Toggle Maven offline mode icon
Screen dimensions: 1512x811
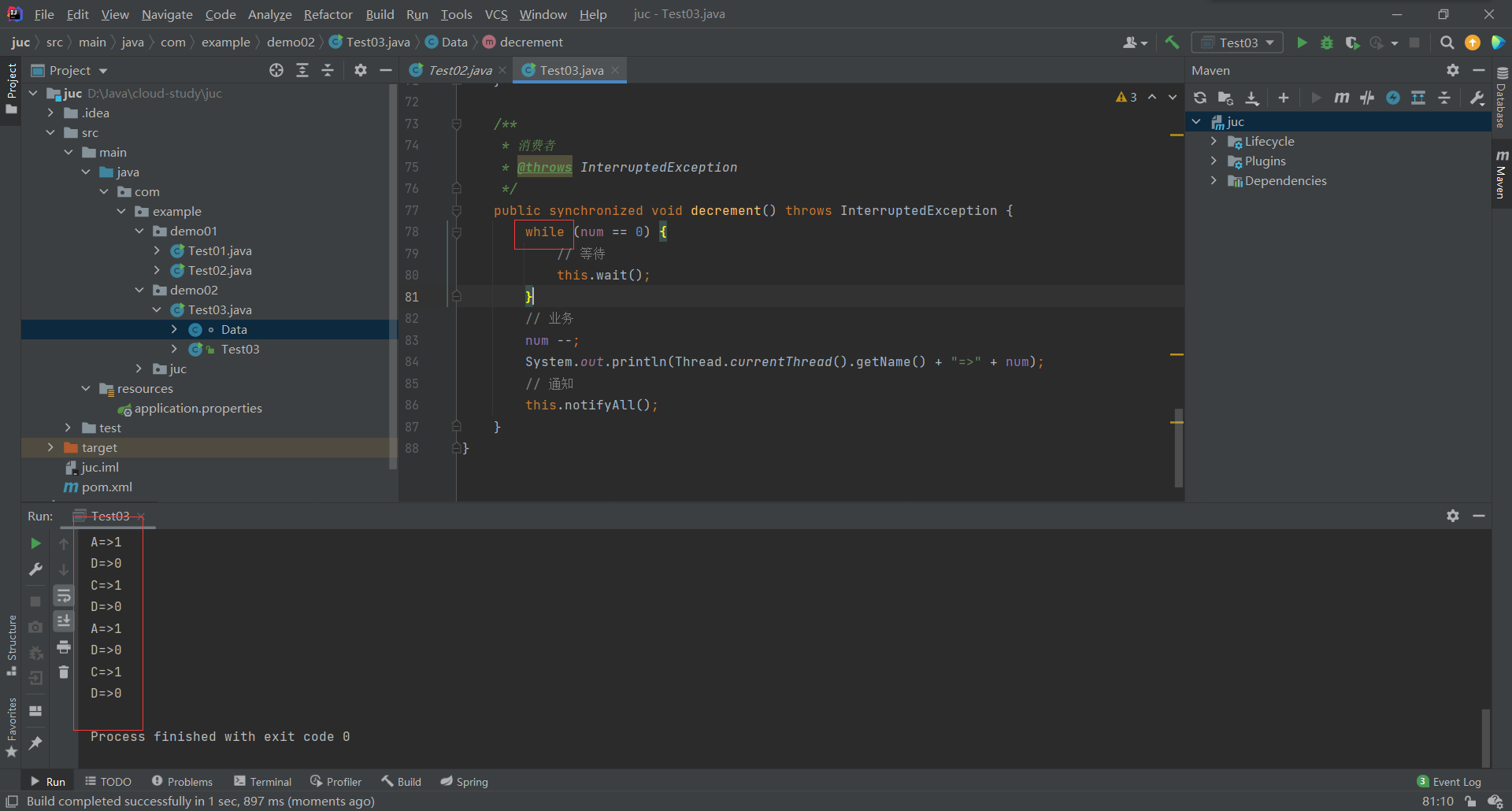(1367, 98)
